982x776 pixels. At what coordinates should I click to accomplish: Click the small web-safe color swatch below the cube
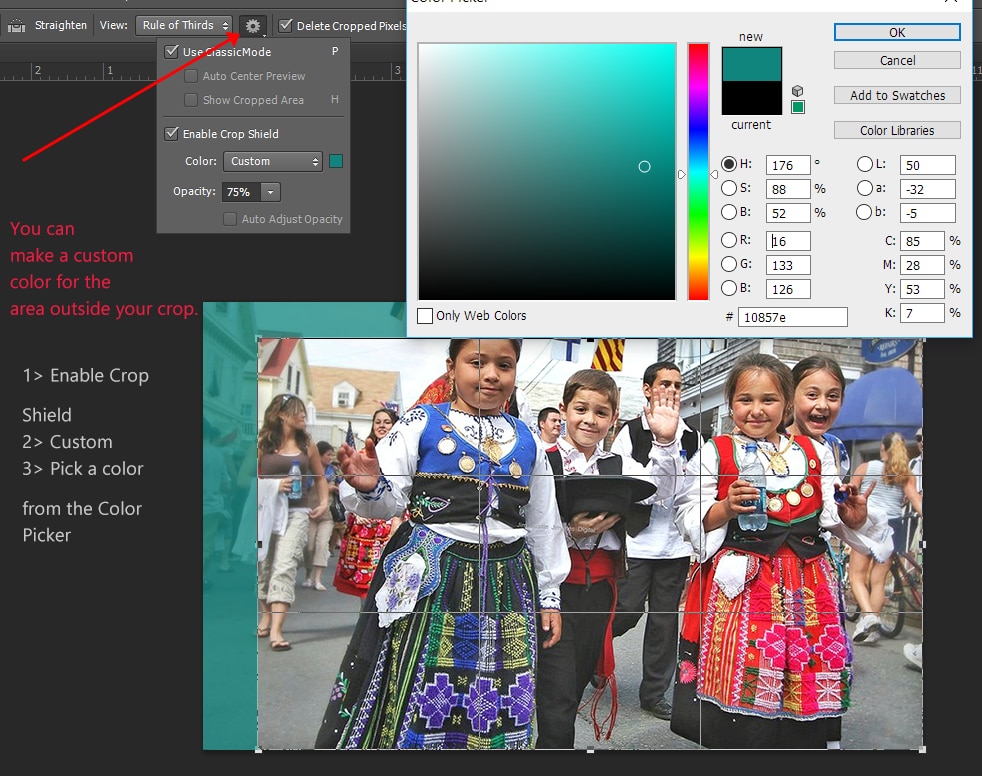coord(797,107)
